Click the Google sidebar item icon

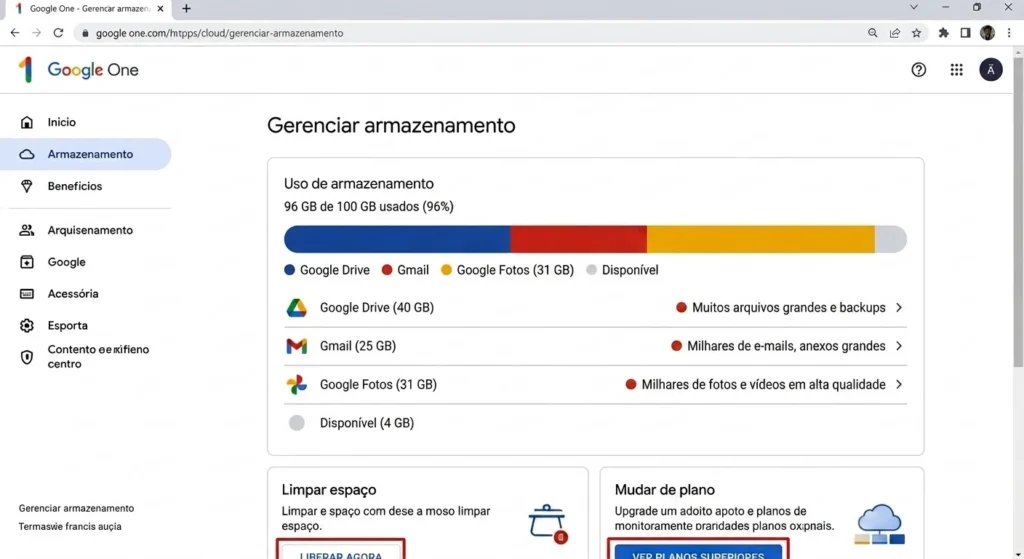click(27, 262)
